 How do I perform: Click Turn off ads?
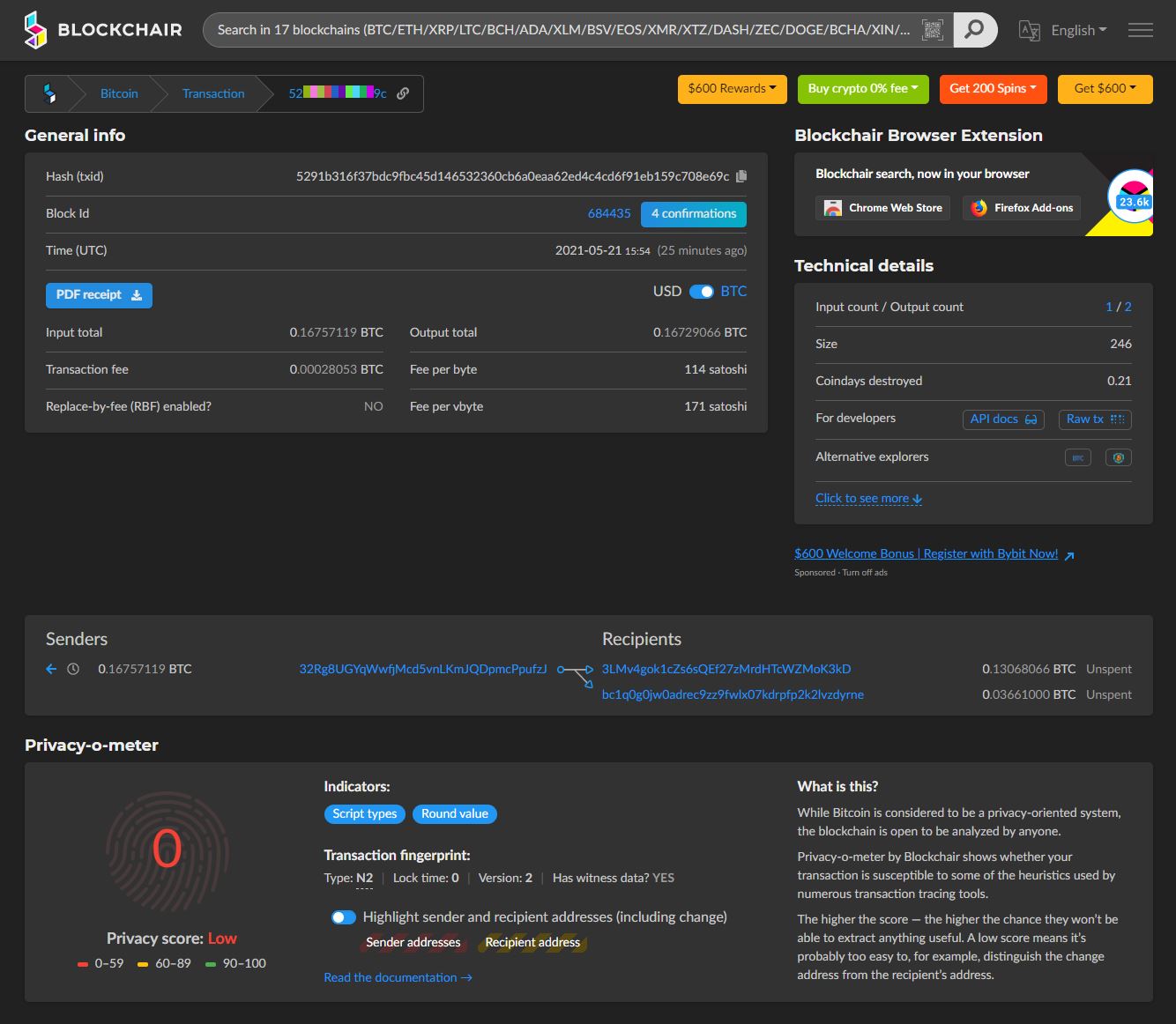(x=865, y=573)
